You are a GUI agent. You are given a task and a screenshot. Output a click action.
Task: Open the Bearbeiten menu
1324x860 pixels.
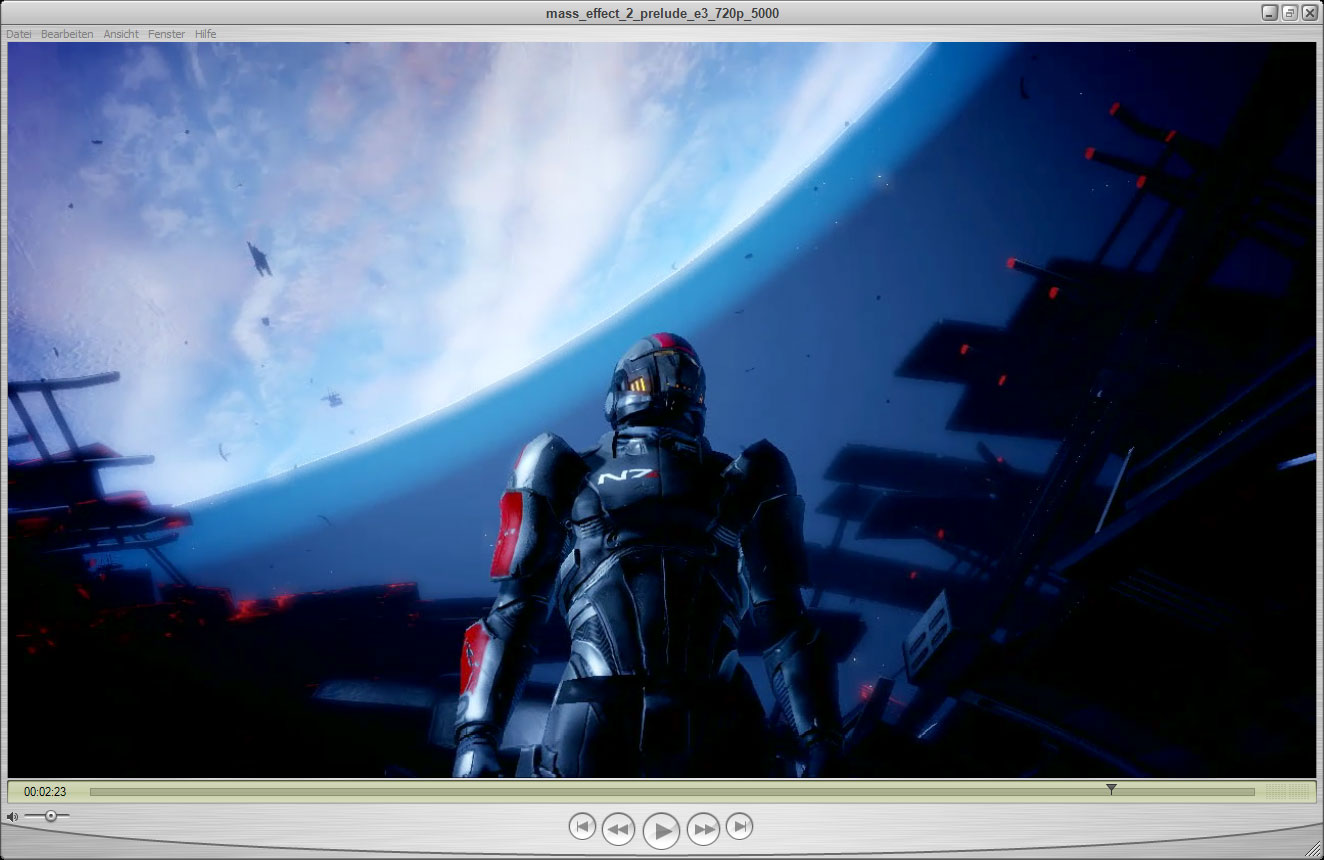click(67, 34)
